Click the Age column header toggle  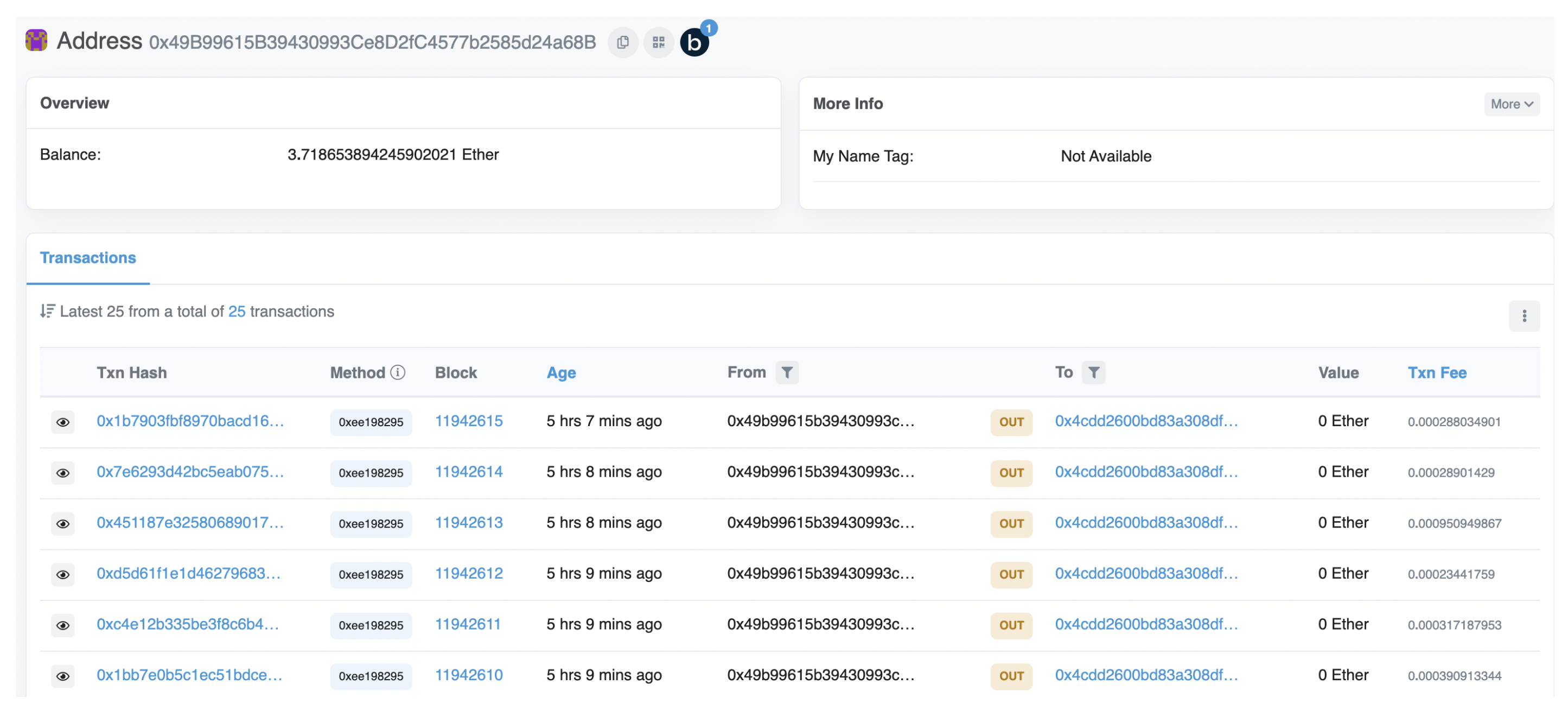(x=560, y=372)
